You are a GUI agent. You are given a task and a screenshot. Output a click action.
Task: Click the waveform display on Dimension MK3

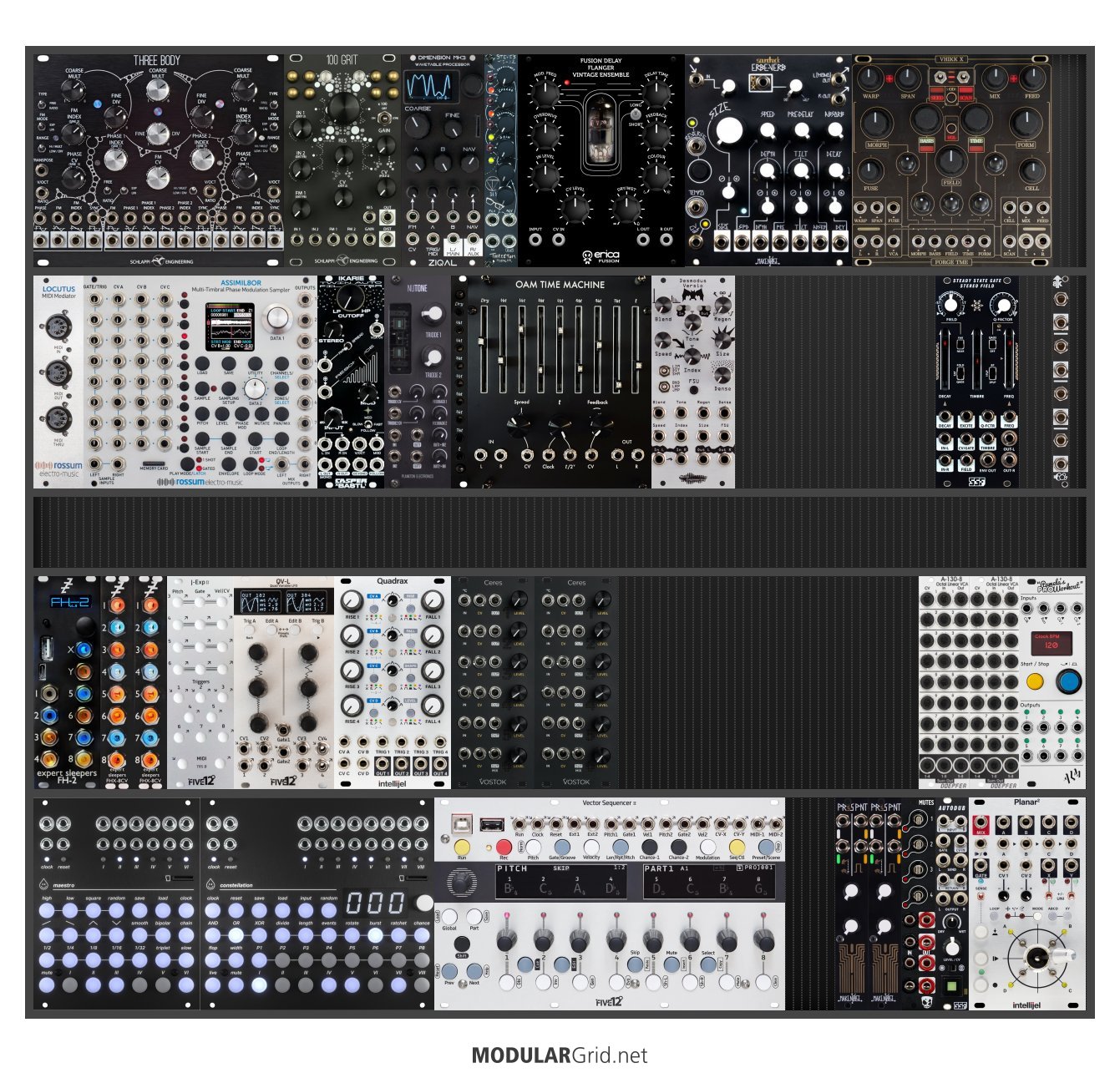[430, 86]
